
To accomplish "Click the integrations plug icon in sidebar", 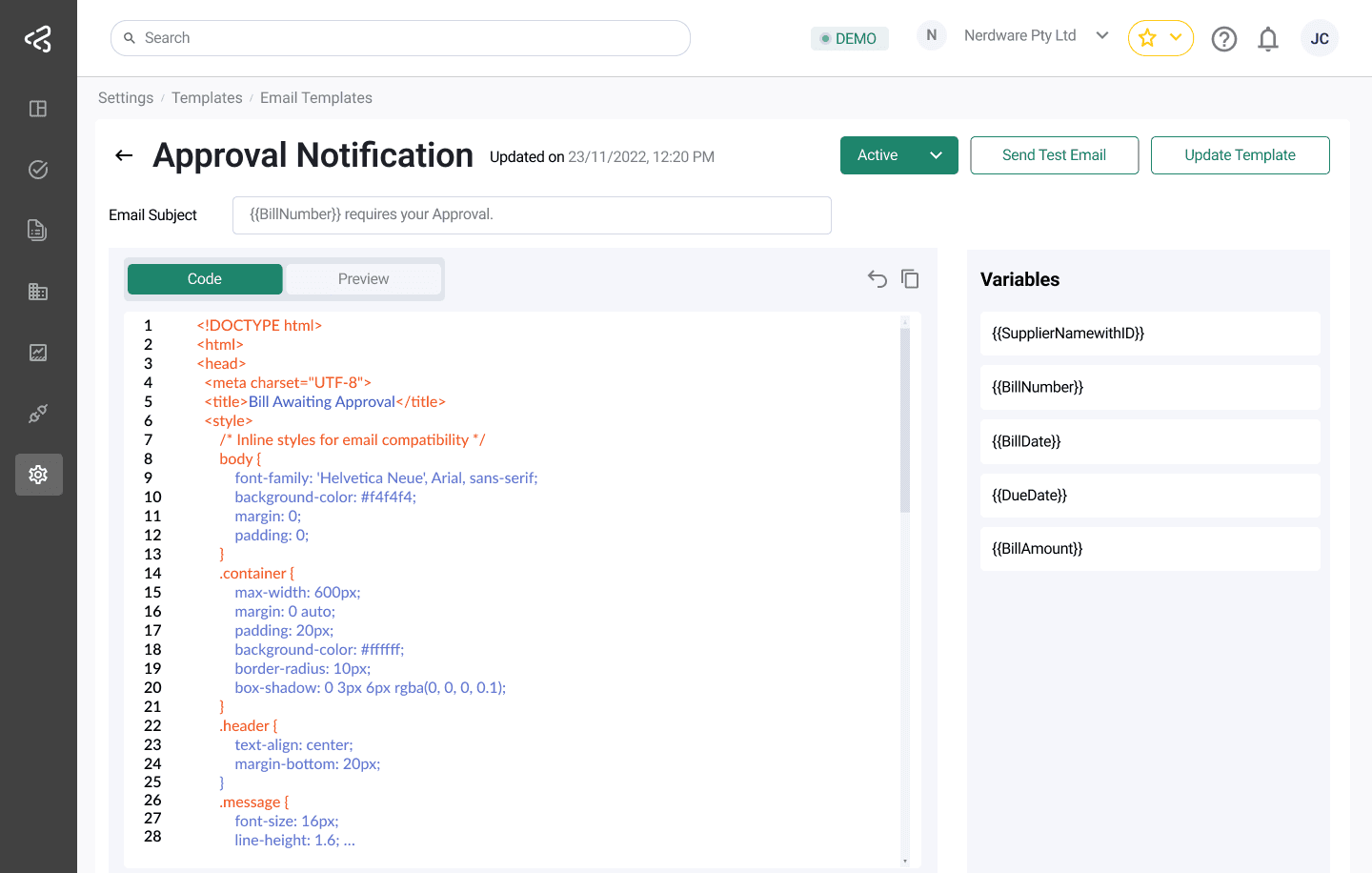I will [38, 413].
